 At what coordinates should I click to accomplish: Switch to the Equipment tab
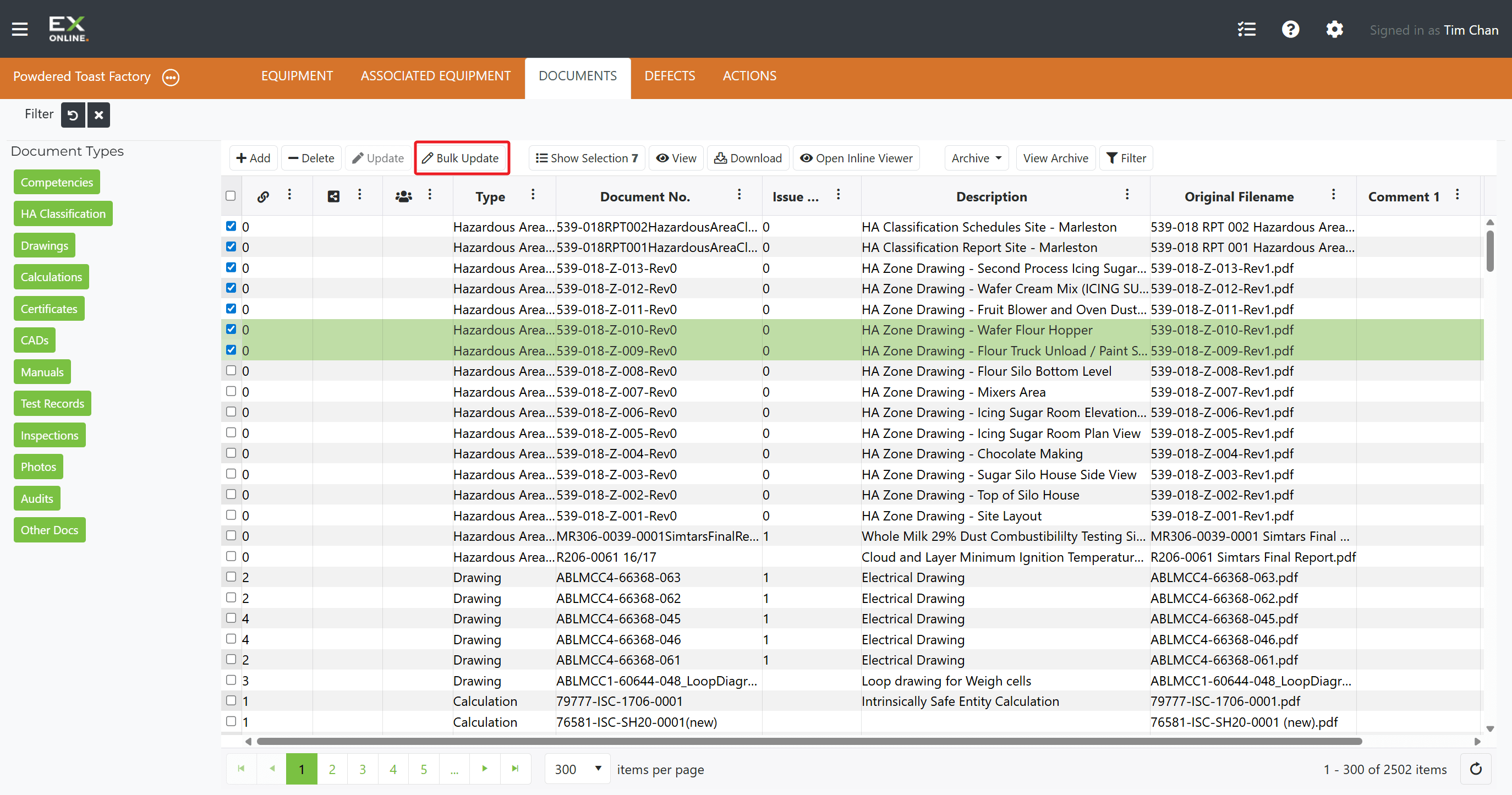pos(297,76)
